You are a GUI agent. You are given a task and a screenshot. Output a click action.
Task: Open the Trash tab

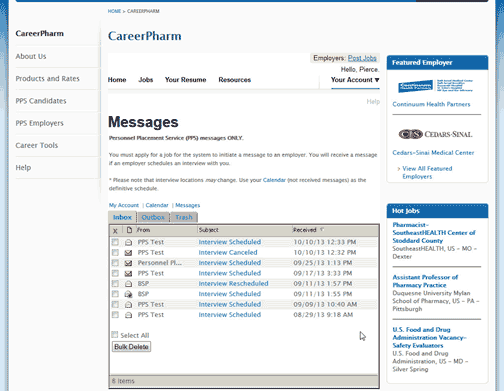pos(184,217)
